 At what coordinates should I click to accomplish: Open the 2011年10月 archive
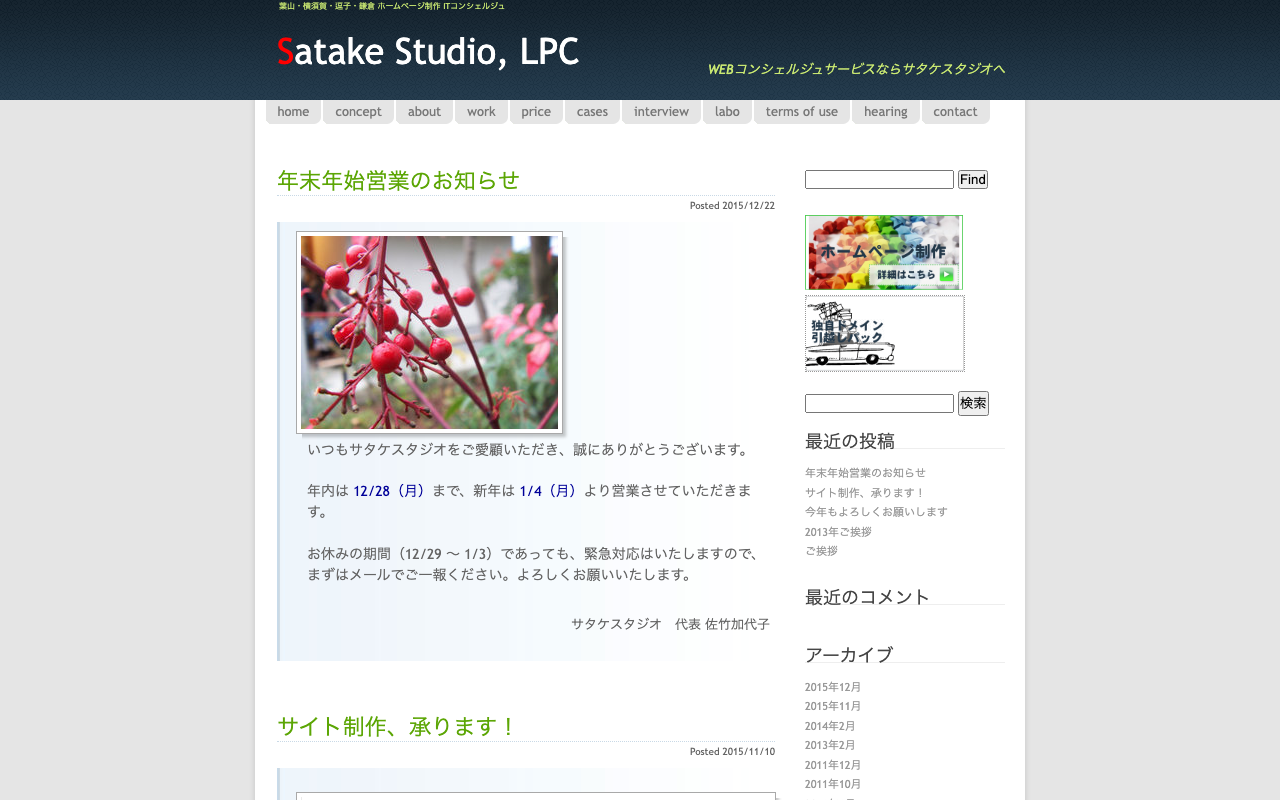point(833,784)
